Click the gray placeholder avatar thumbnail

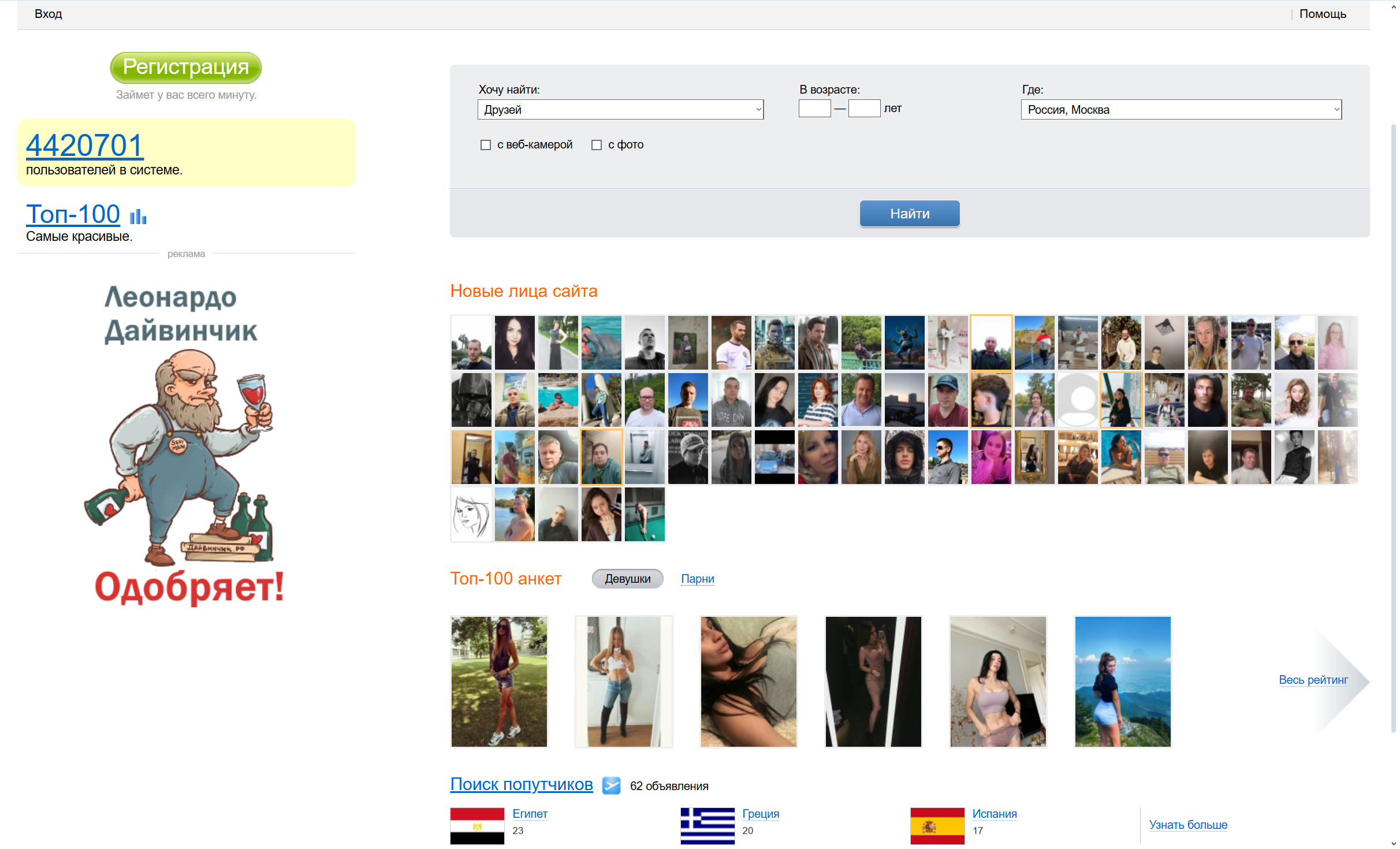point(1078,400)
